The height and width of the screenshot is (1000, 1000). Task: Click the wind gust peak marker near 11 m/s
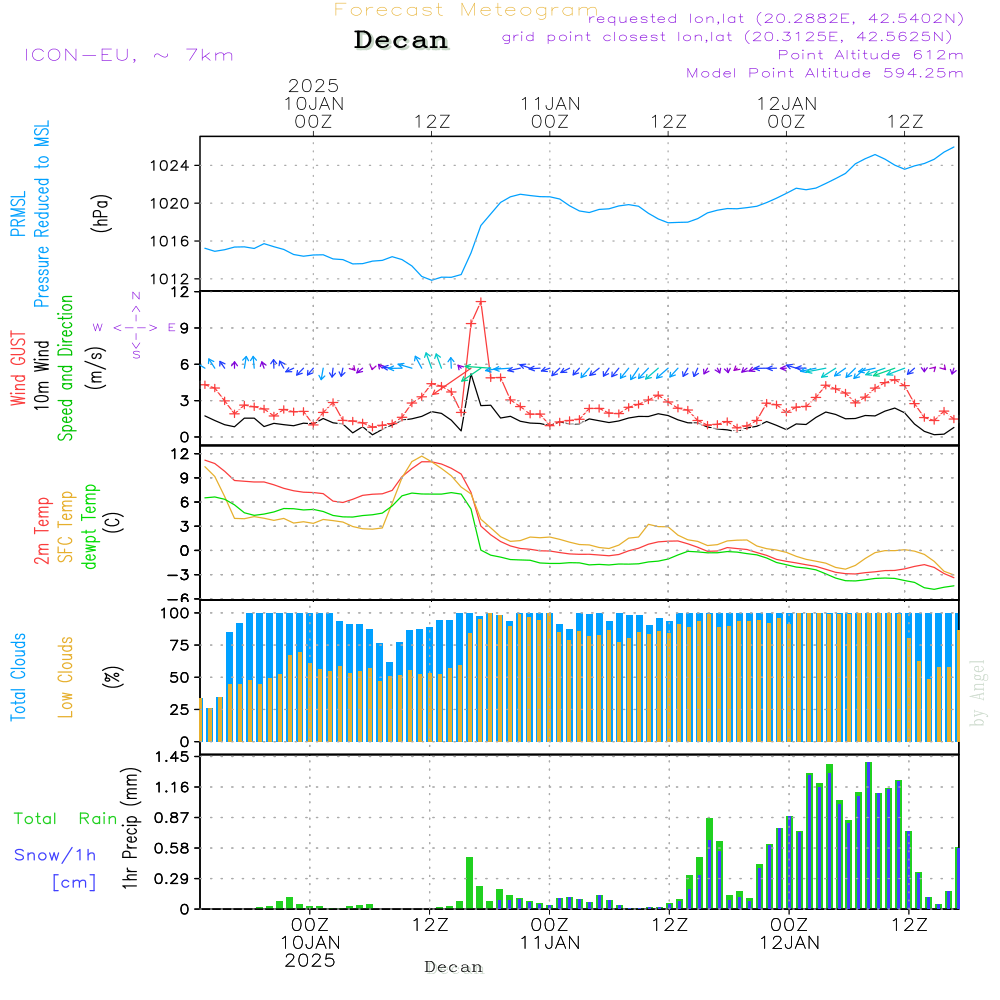[481, 302]
